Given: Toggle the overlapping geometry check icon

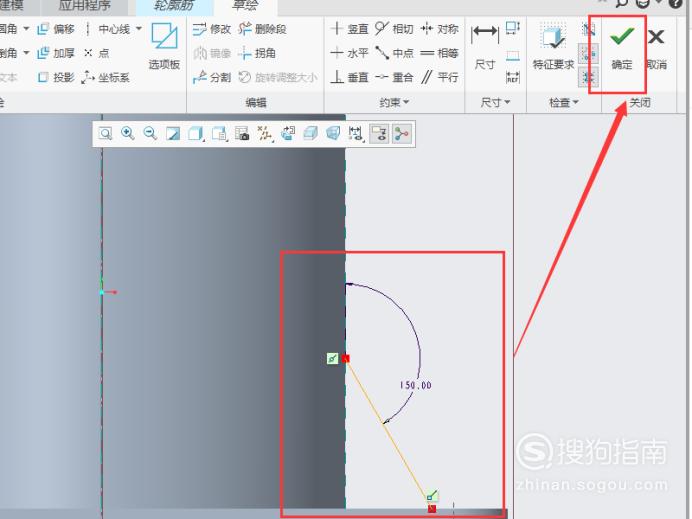Looking at the screenshot, I should click(x=588, y=30).
